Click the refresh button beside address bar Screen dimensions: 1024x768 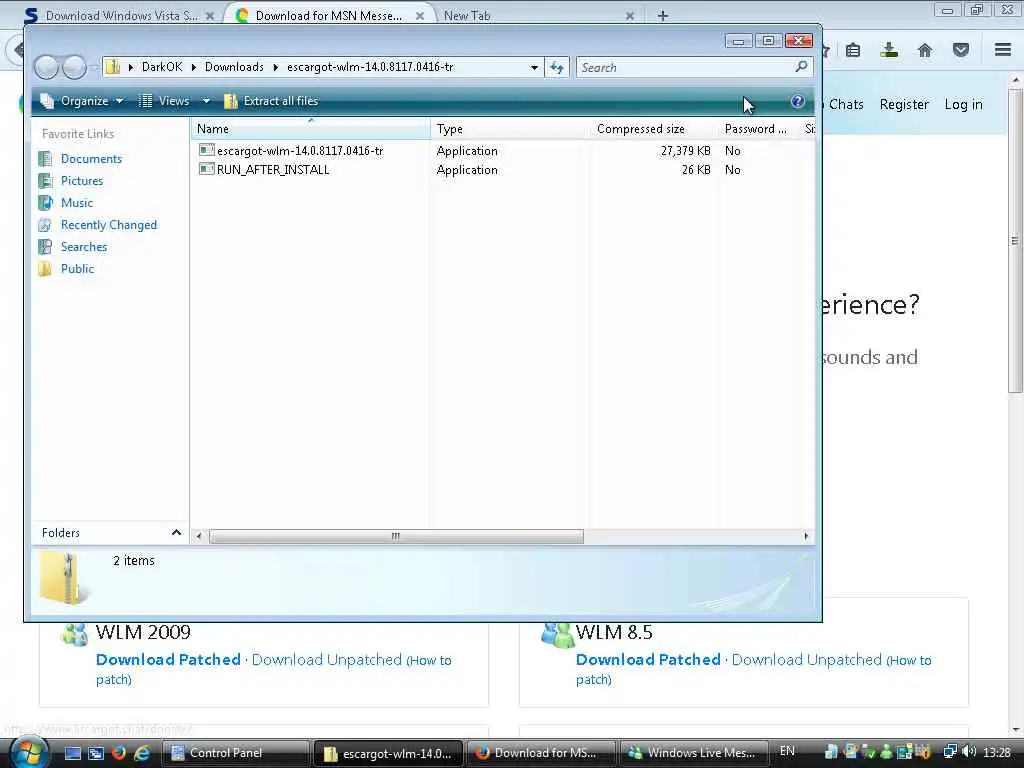(557, 67)
